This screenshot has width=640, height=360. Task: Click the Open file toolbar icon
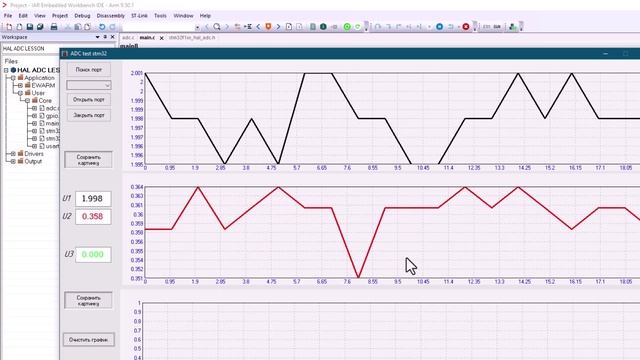pyautogui.click(x=19, y=27)
